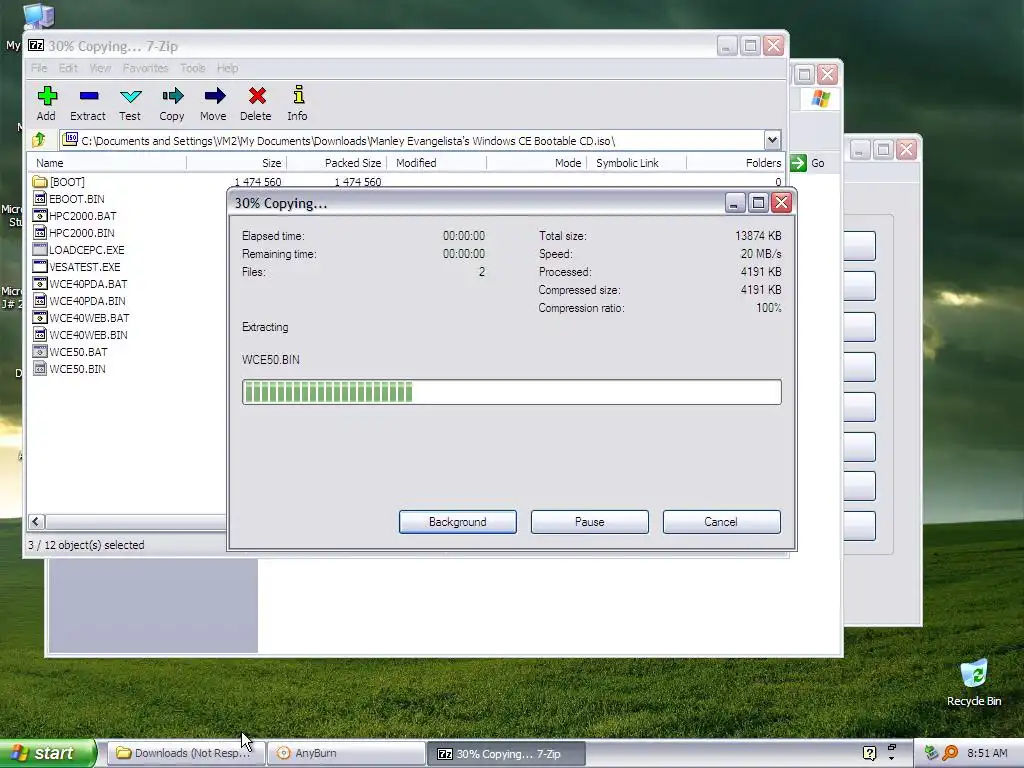
Task: Open the address bar path dropdown
Action: (x=772, y=140)
